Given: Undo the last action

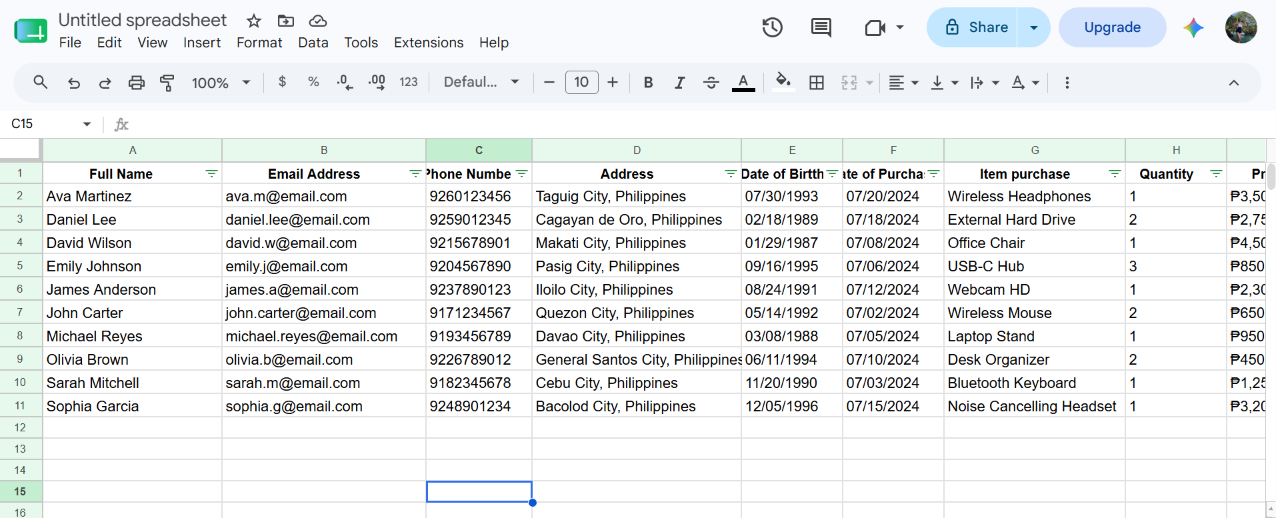Looking at the screenshot, I should pos(74,82).
